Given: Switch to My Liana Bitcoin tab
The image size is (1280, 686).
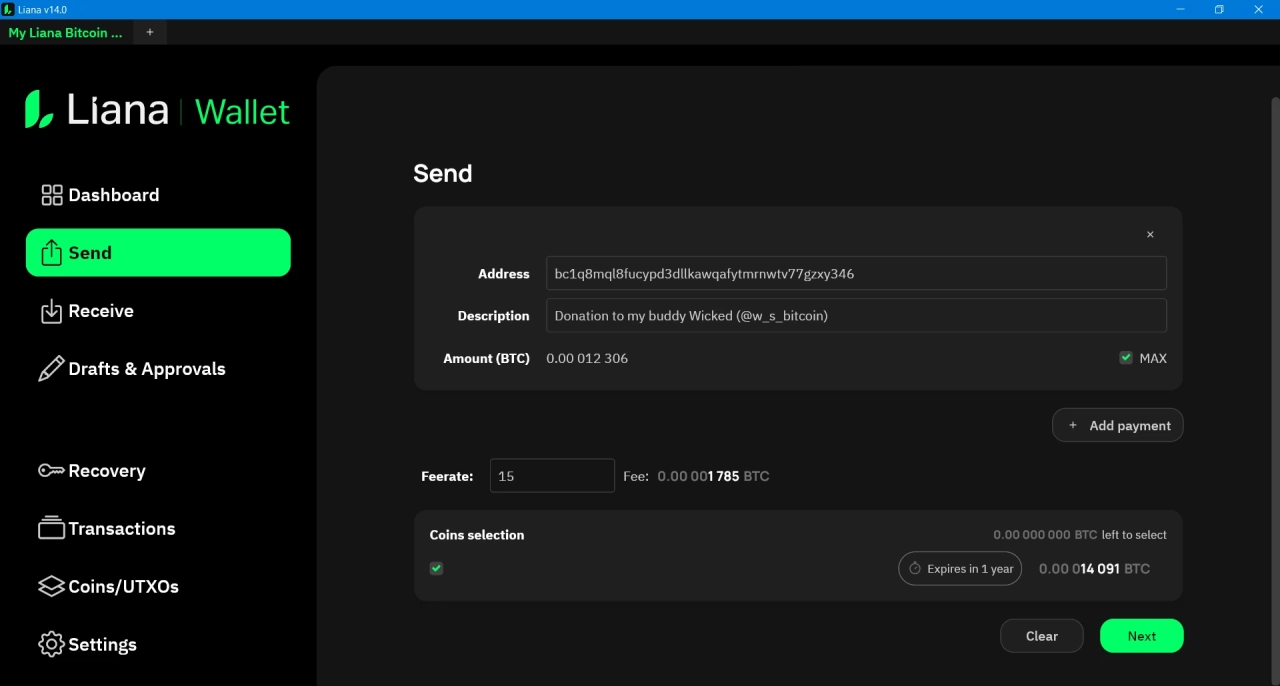Looking at the screenshot, I should [x=66, y=32].
